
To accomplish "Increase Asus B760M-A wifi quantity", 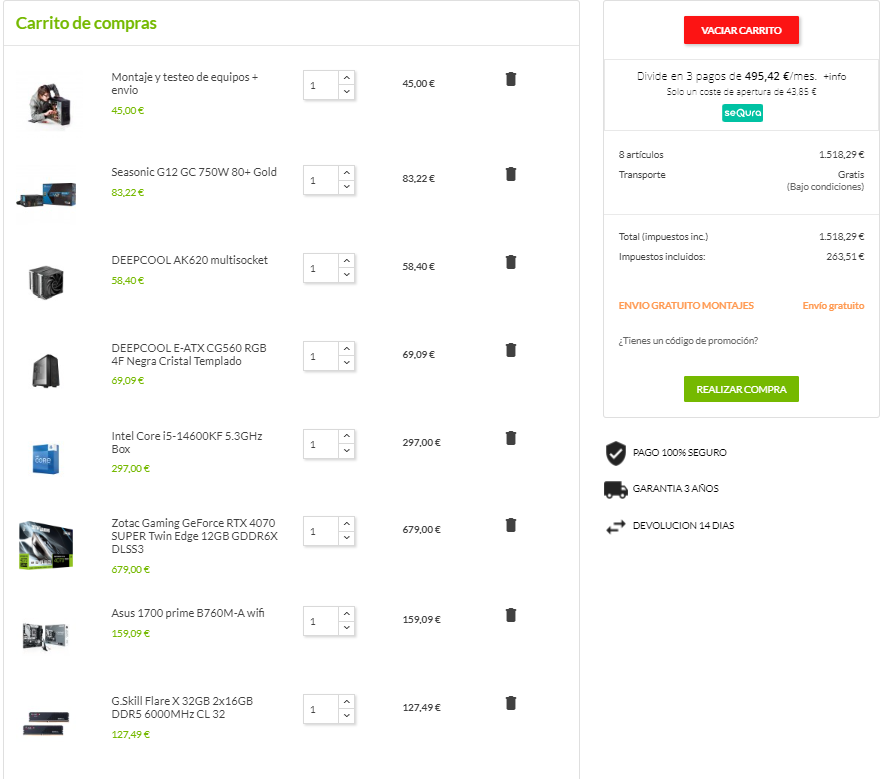I will click(347, 614).
